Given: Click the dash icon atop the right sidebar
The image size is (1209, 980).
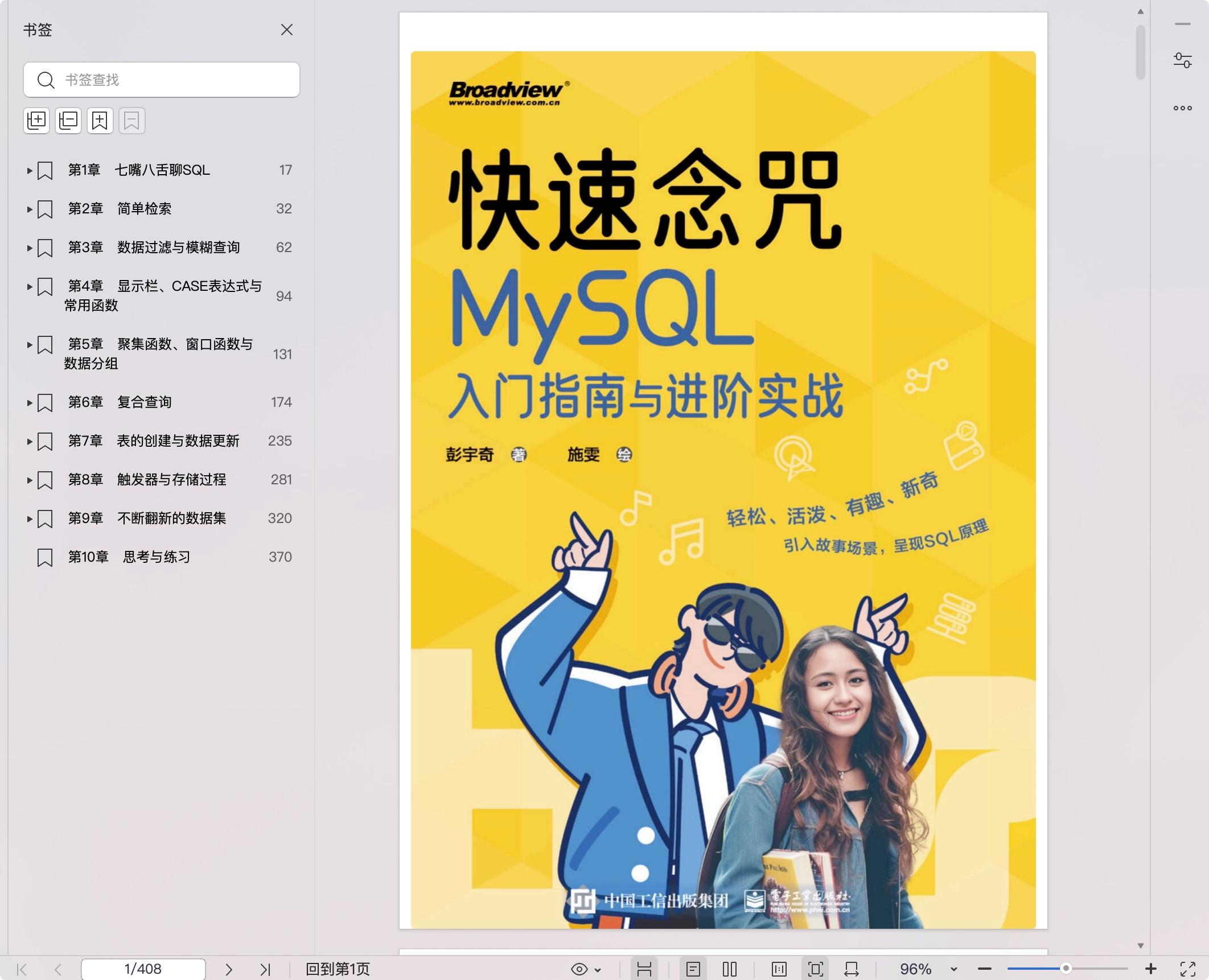Looking at the screenshot, I should coord(1183,24).
